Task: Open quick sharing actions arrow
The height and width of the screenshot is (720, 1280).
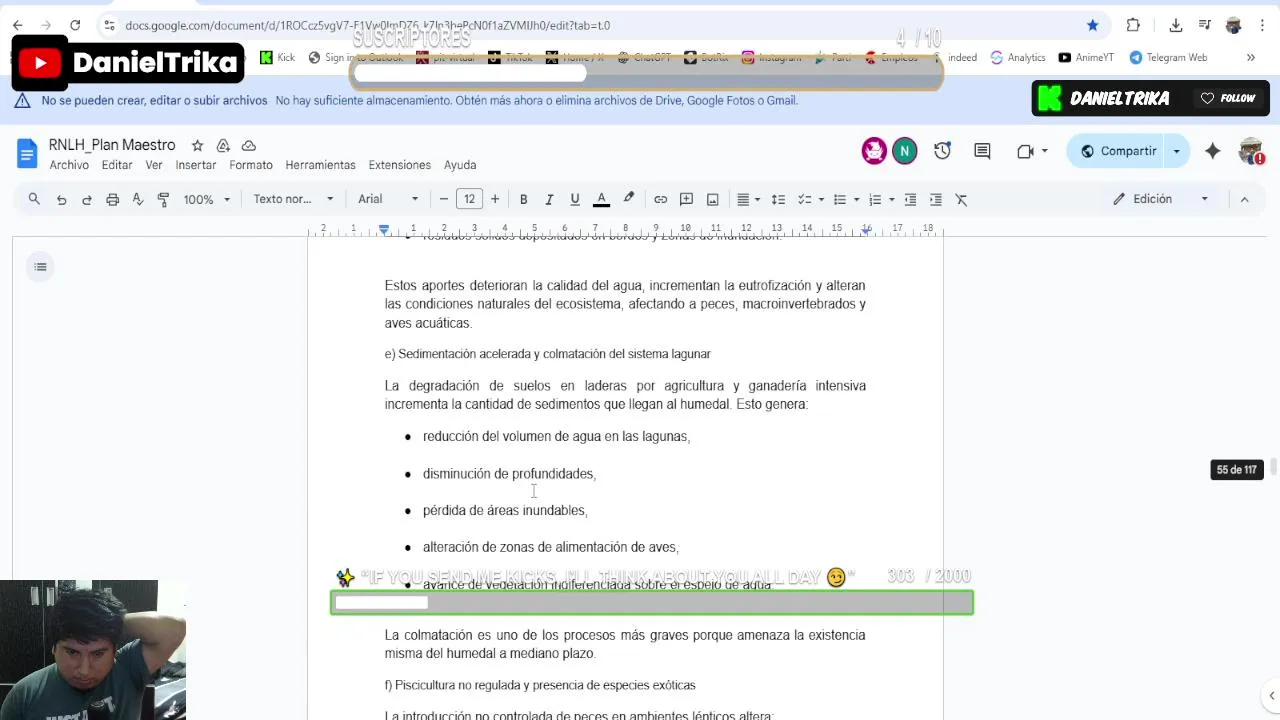Action: pos(1177,151)
